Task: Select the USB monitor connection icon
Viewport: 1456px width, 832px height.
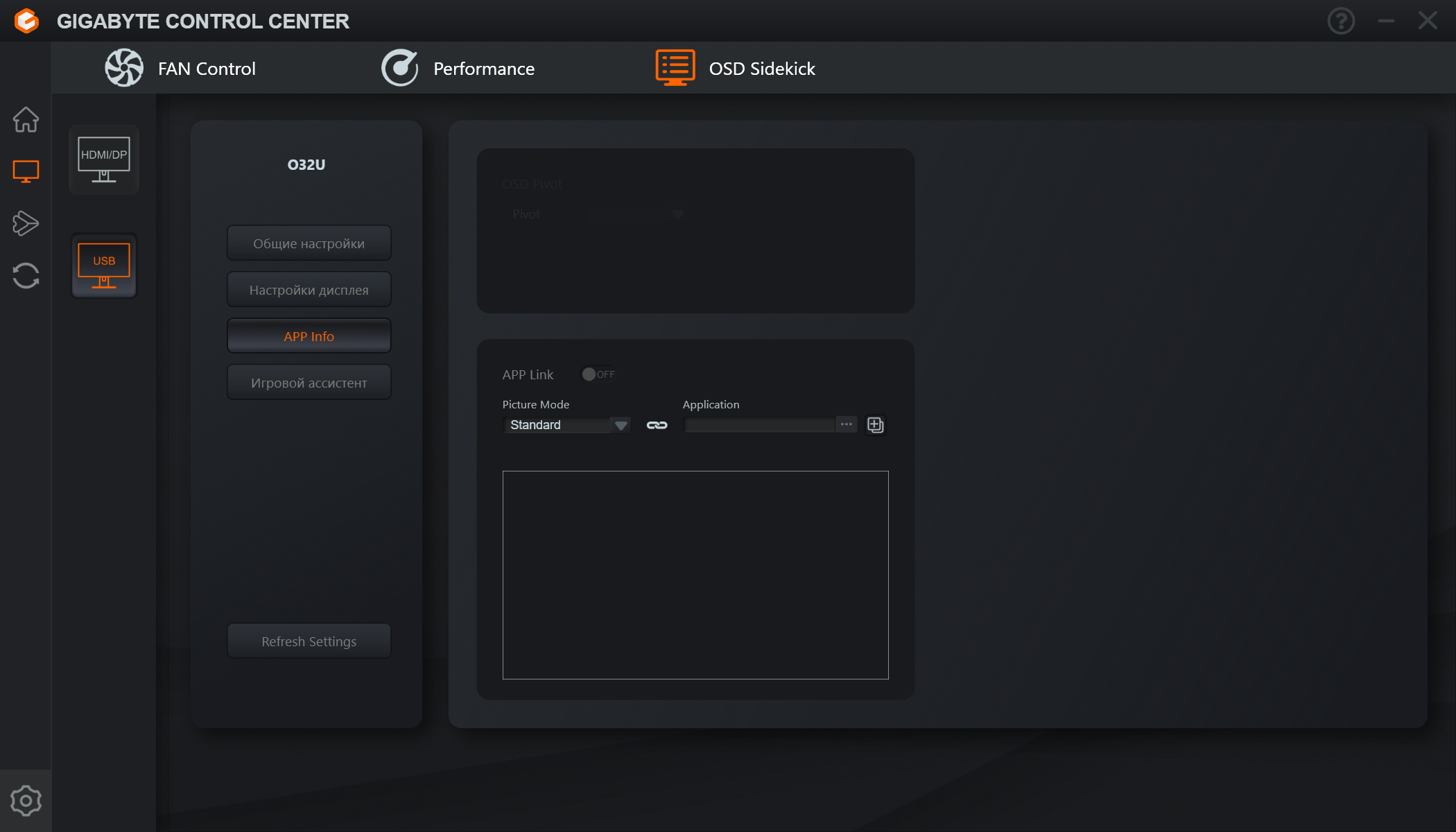Action: [104, 266]
